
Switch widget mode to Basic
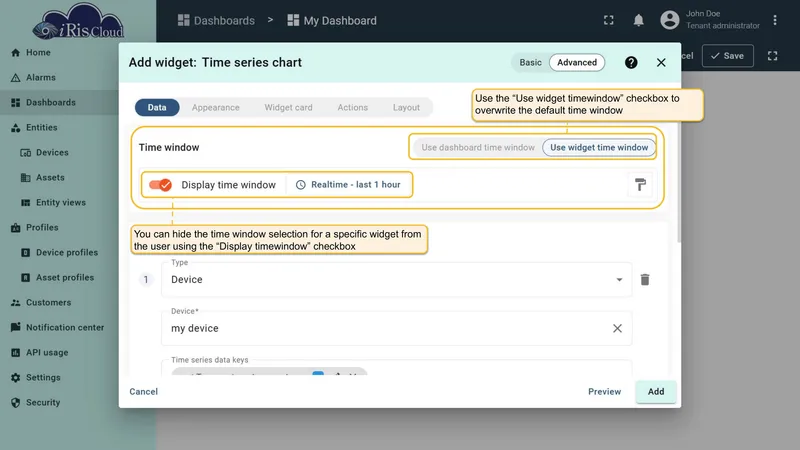[530, 62]
